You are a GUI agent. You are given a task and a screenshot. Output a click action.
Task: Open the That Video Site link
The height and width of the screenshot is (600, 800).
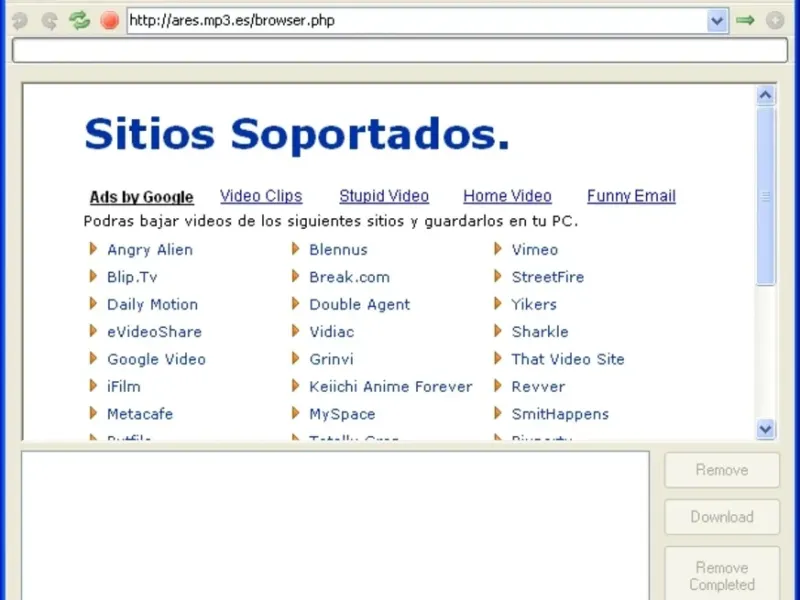tap(568, 360)
